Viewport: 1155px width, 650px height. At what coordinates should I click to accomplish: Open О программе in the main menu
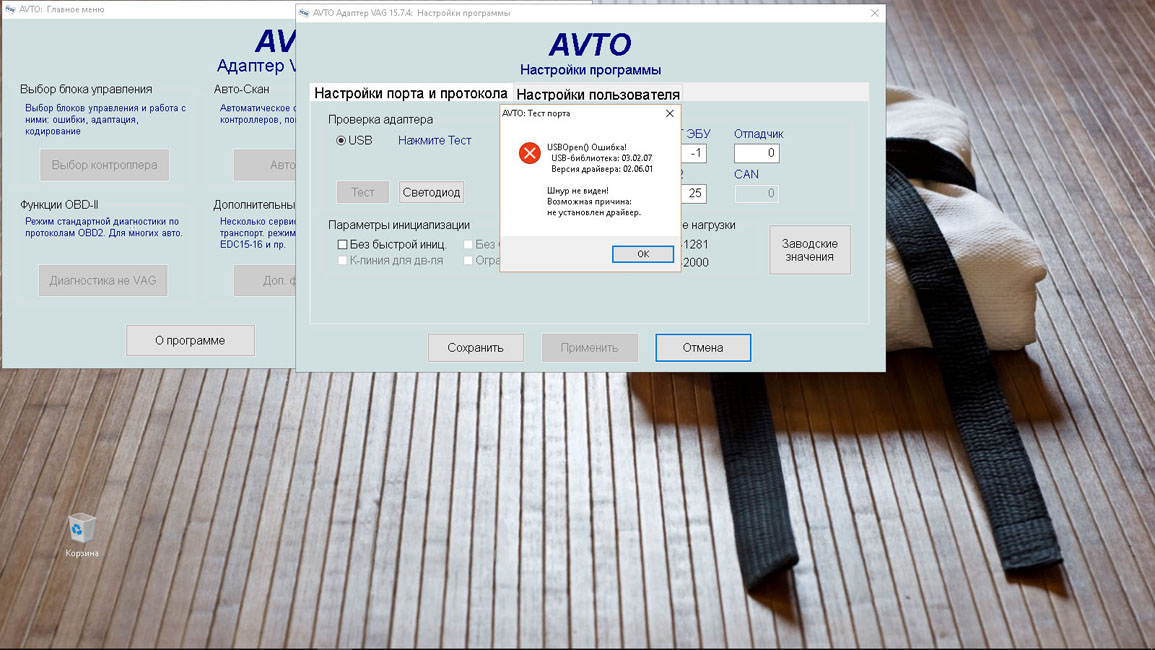tap(190, 340)
